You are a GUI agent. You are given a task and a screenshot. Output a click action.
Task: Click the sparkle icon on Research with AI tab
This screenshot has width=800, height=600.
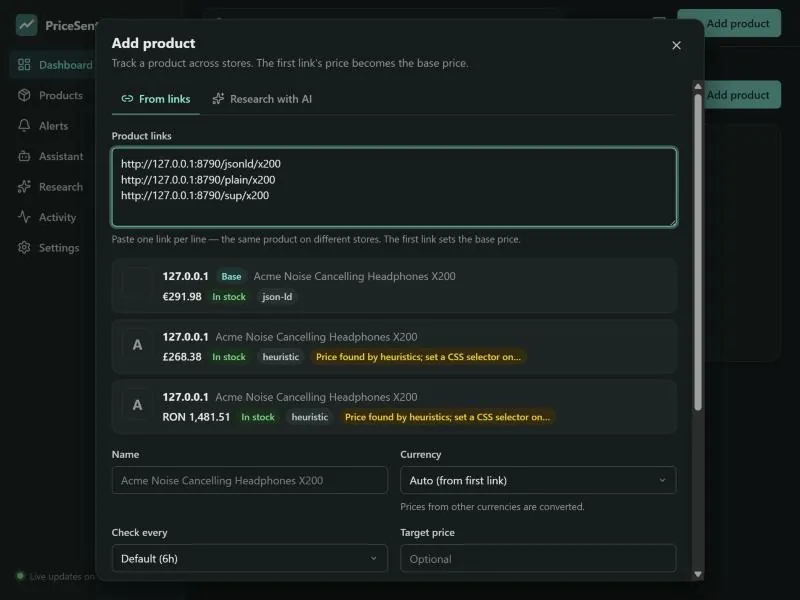click(x=218, y=98)
